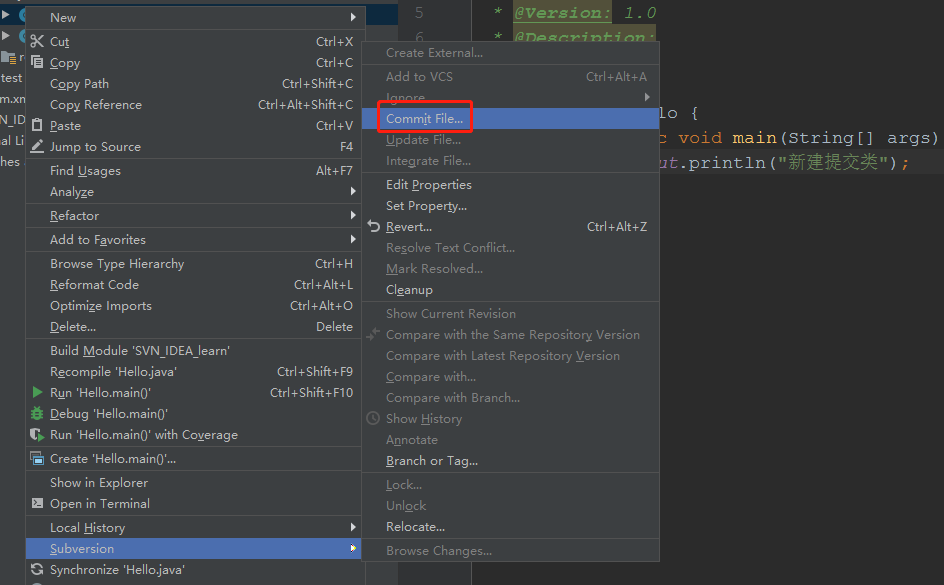Select Reformat Code
This screenshot has width=944, height=585.
pos(193,285)
